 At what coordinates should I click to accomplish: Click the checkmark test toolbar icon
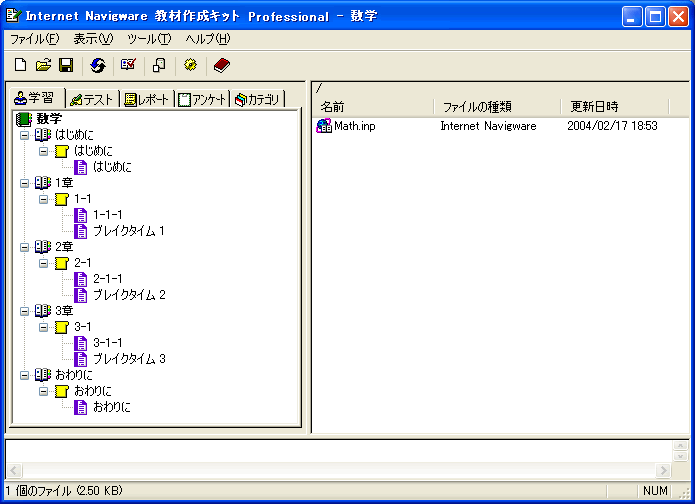[x=128, y=65]
